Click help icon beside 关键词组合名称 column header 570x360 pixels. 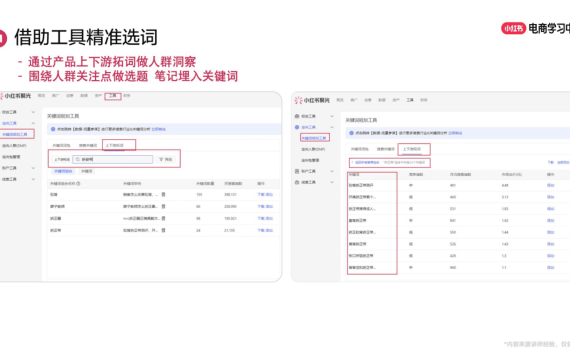pyautogui.click(x=78, y=184)
